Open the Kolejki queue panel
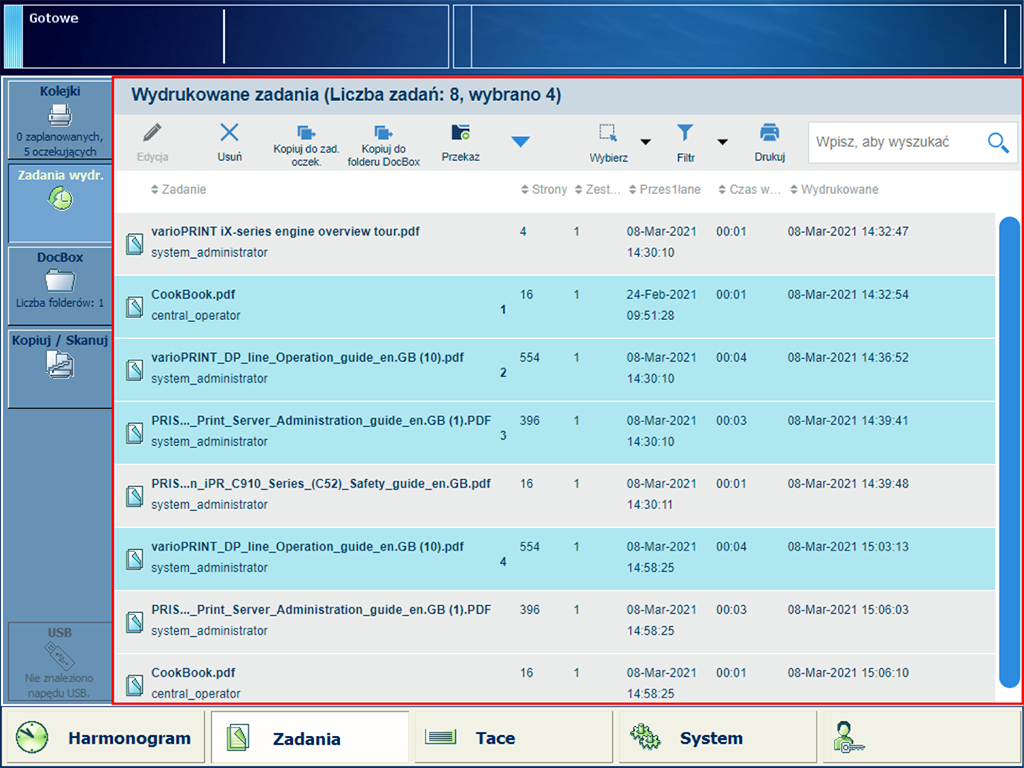The image size is (1024, 768). [x=60, y=120]
